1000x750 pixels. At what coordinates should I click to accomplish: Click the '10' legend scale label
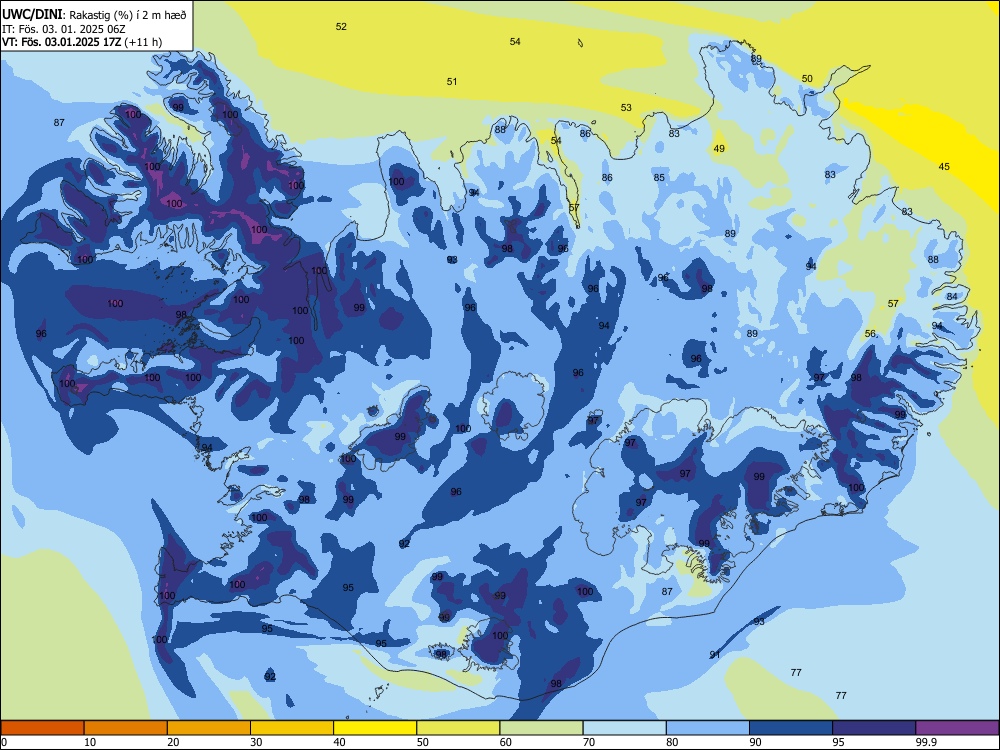tap(90, 742)
